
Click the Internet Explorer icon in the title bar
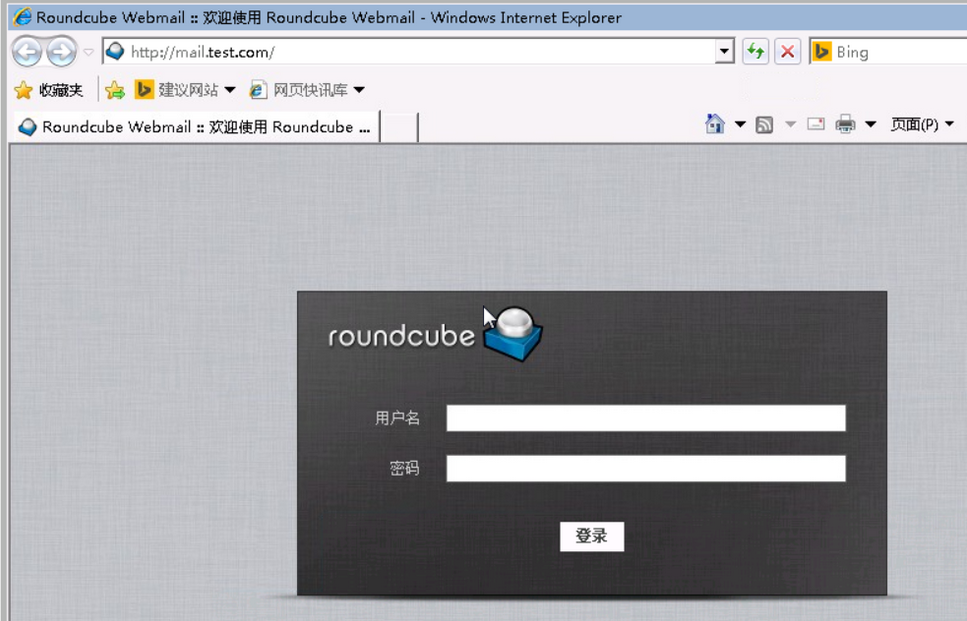coord(23,17)
